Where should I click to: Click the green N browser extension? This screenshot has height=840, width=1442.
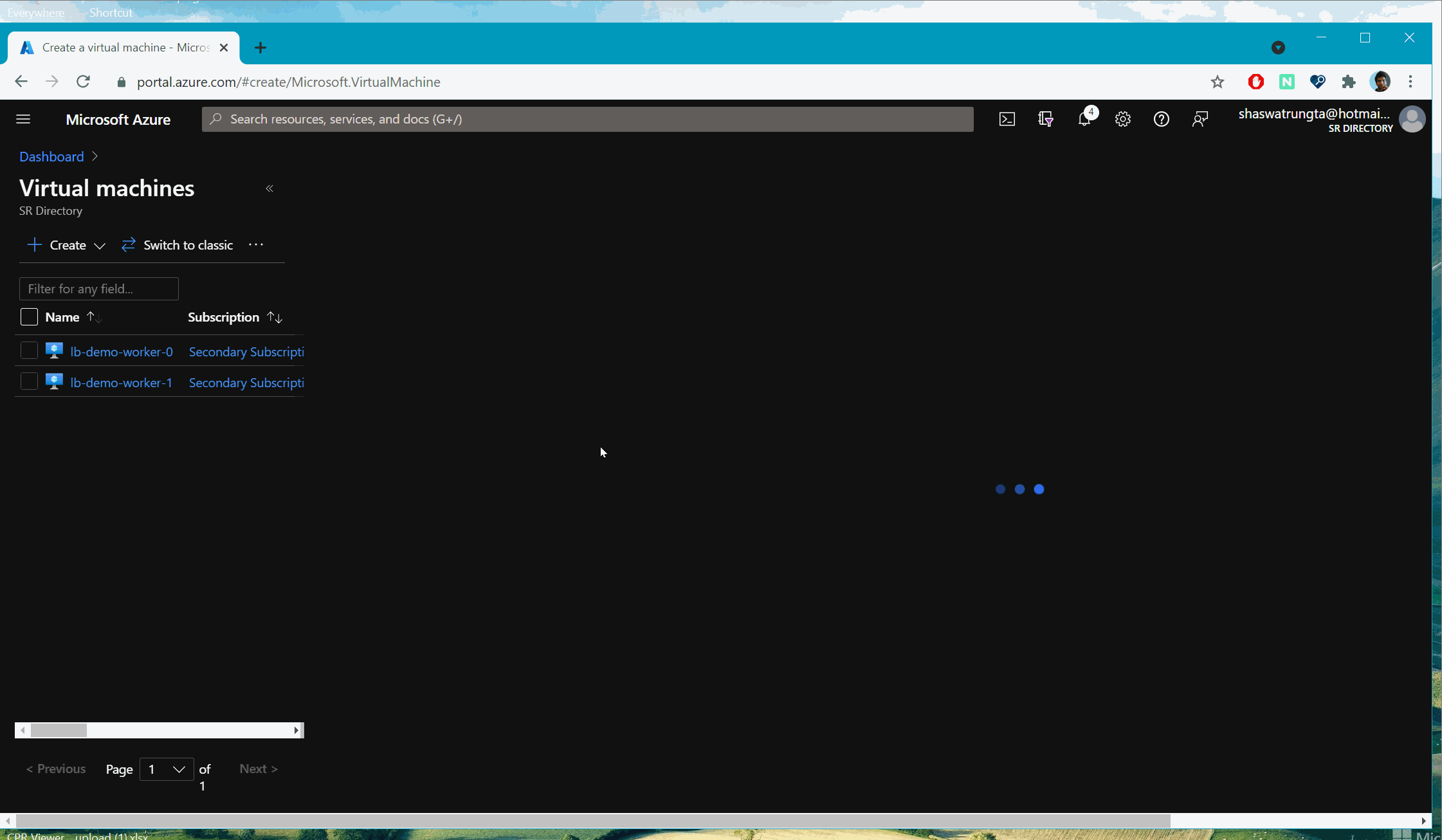1287,82
